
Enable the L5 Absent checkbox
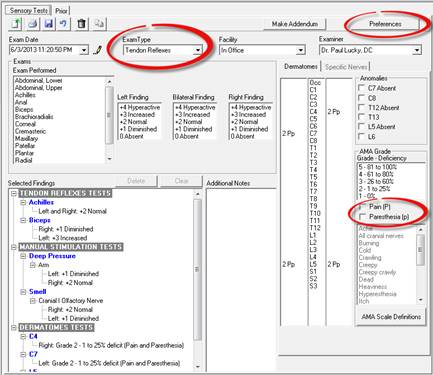point(361,127)
